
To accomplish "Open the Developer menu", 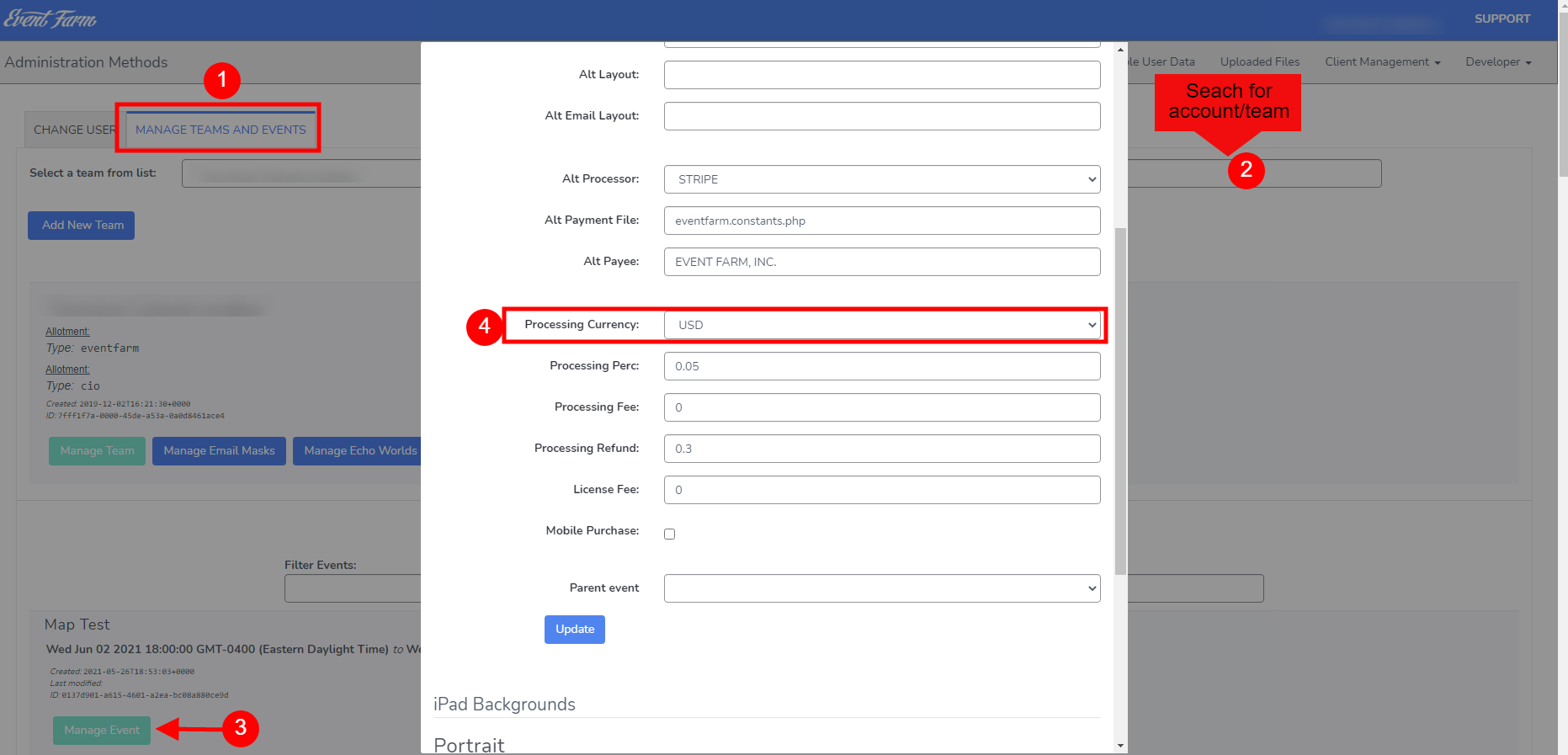I will point(1498,62).
